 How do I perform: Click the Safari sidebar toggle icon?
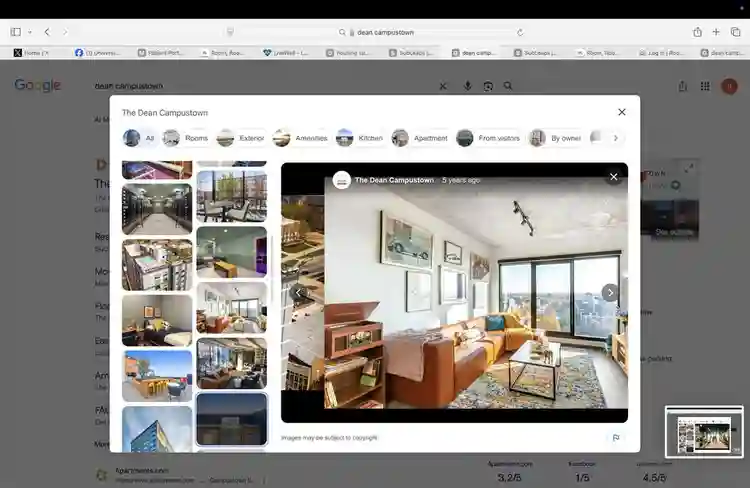point(16,32)
